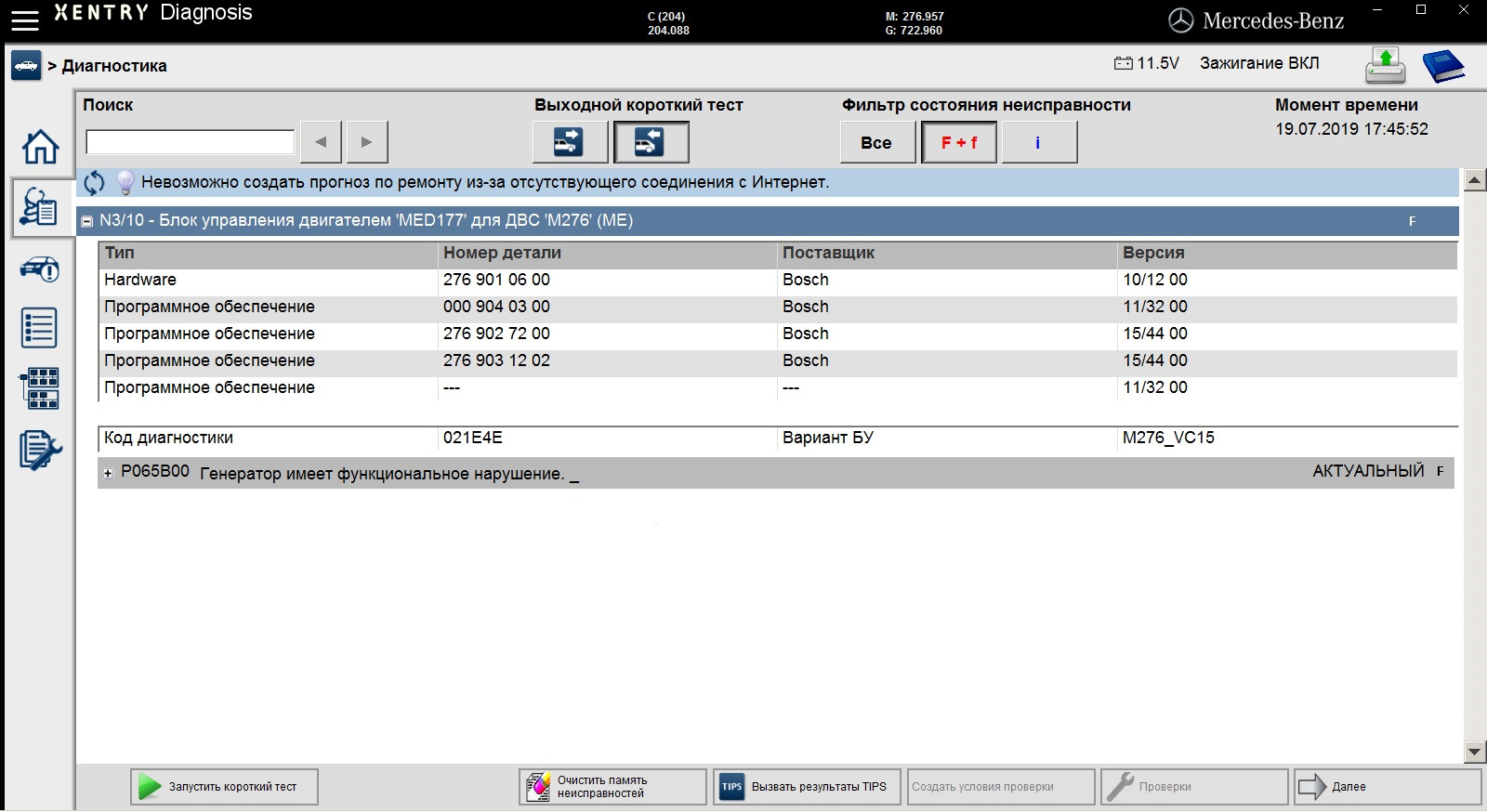The height and width of the screenshot is (812, 1487).
Task: Select the F+f fault filter
Action: [959, 143]
